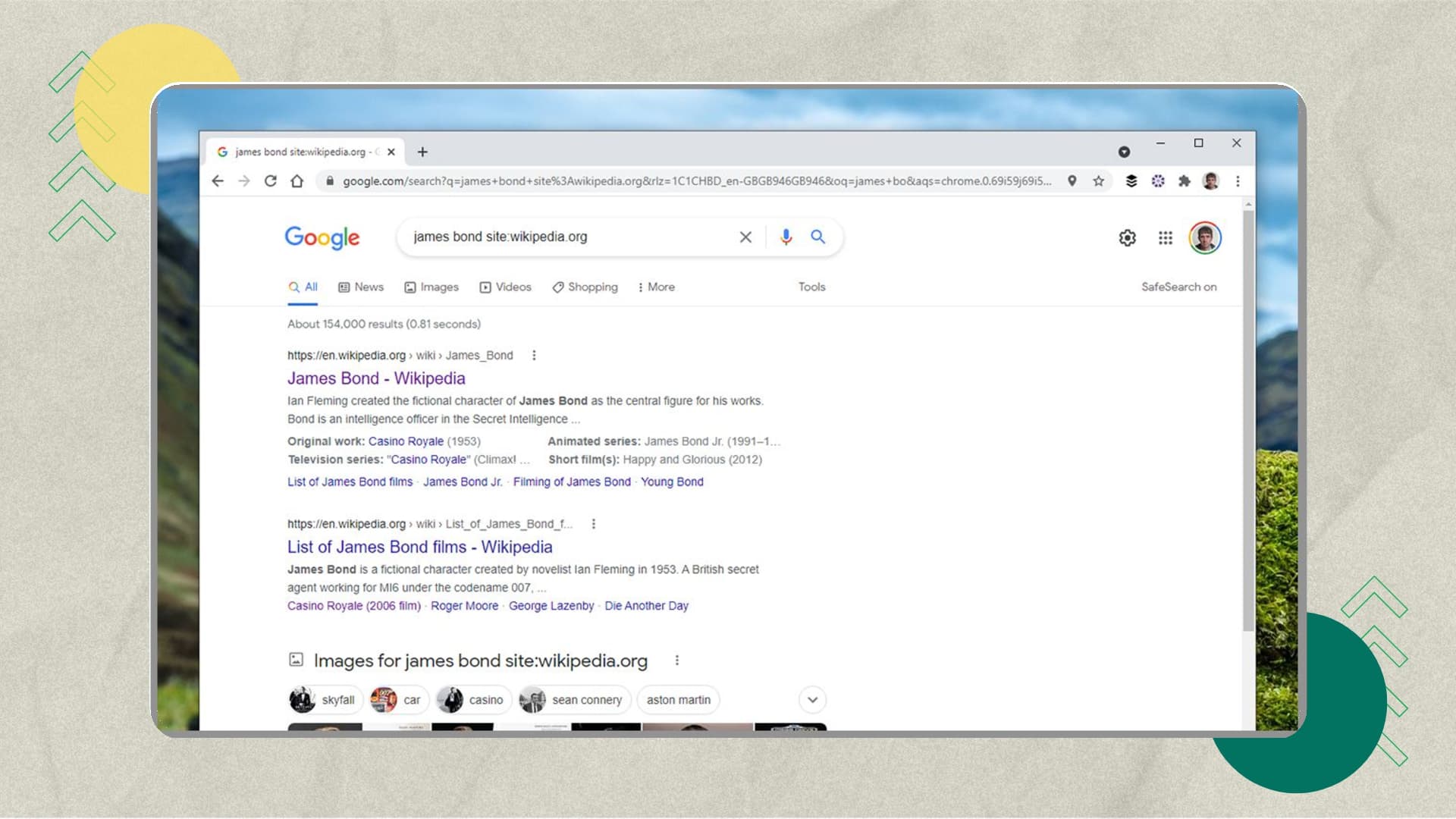
Task: Open the George Lazenby sublink
Action: (551, 606)
